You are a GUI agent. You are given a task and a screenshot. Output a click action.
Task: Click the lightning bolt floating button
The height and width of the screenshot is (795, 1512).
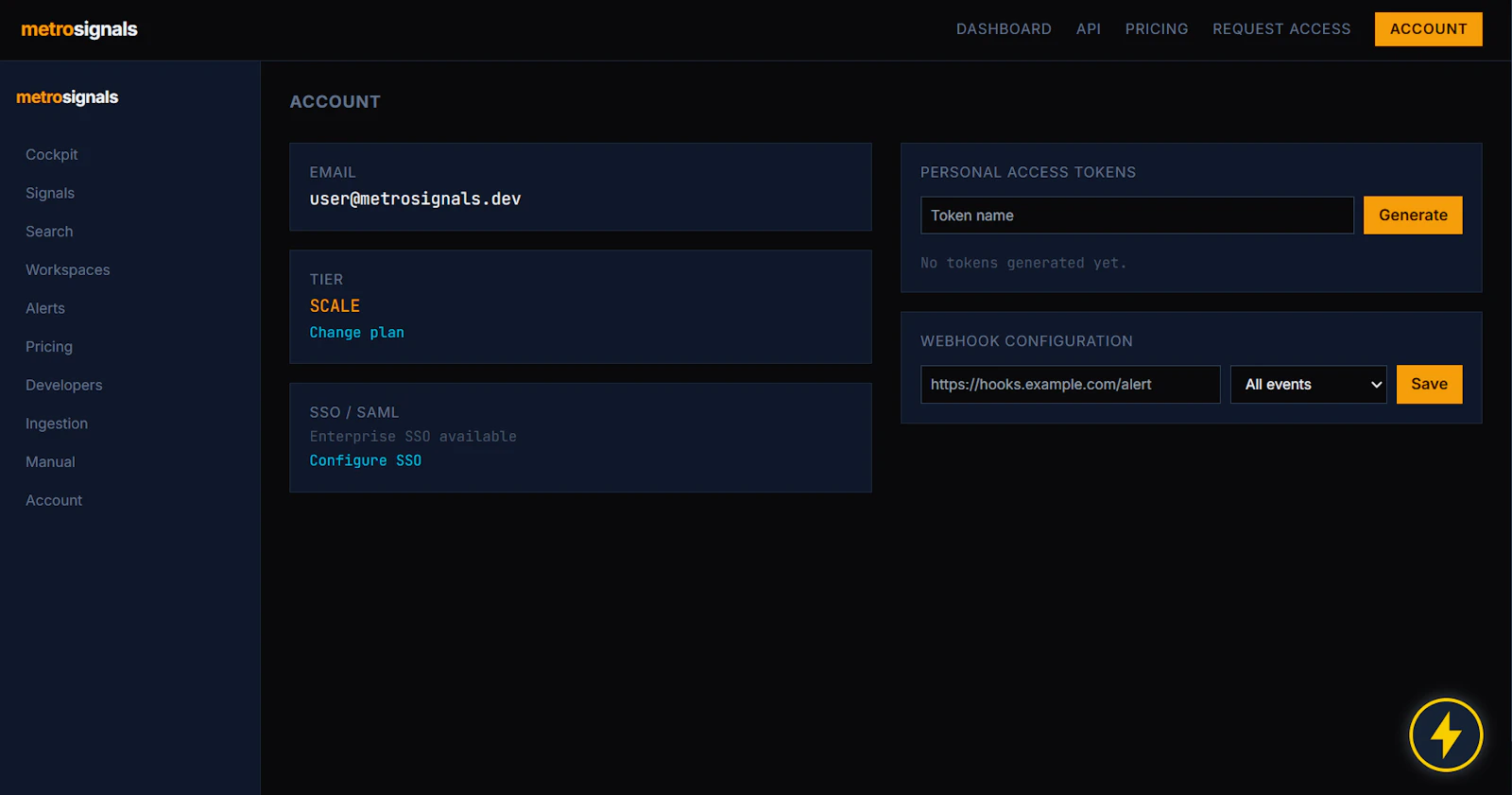coord(1446,735)
